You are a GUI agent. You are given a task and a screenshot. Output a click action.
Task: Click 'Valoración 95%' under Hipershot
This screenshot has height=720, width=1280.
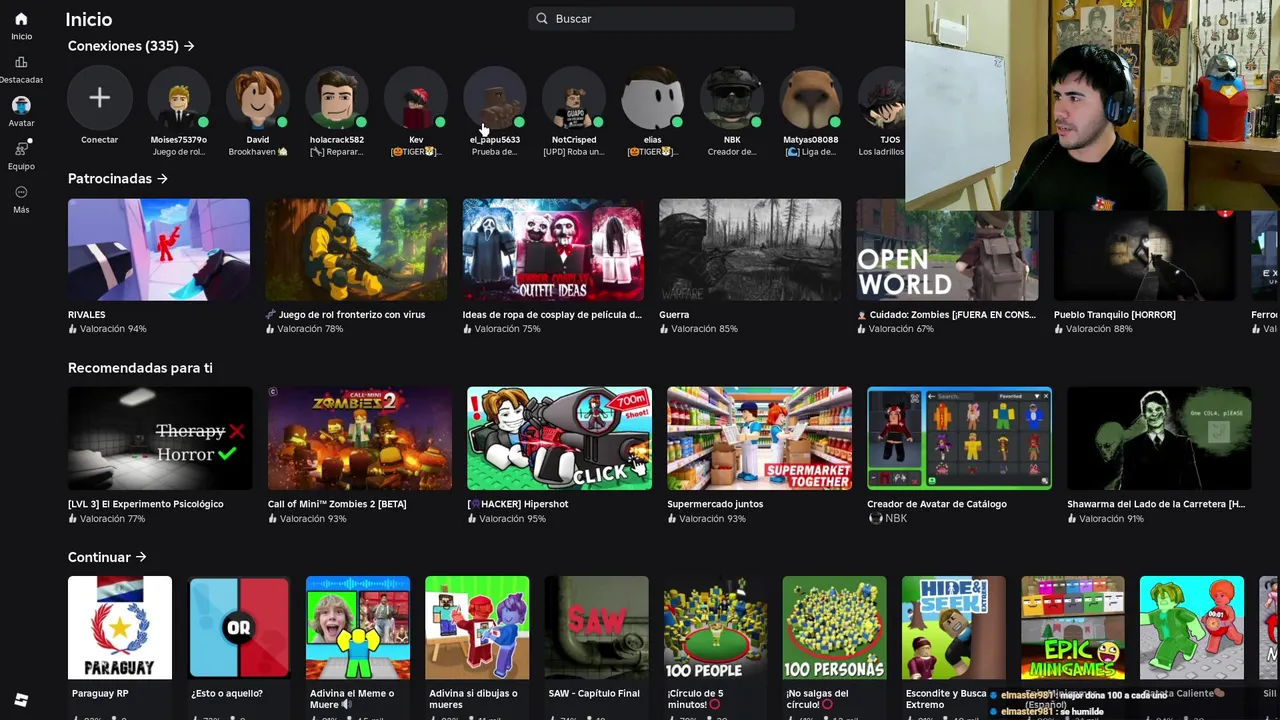tap(507, 519)
